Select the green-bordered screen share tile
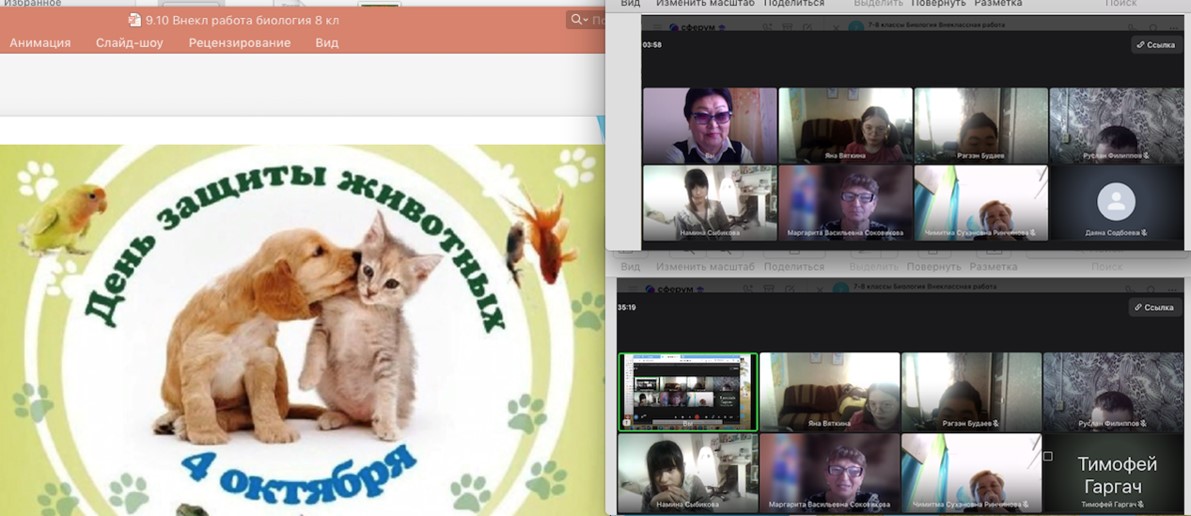 (688, 392)
